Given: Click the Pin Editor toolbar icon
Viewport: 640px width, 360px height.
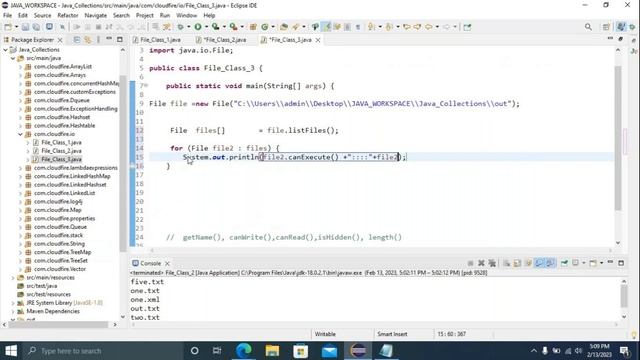Looking at the screenshot, I should pyautogui.click(x=467, y=27).
